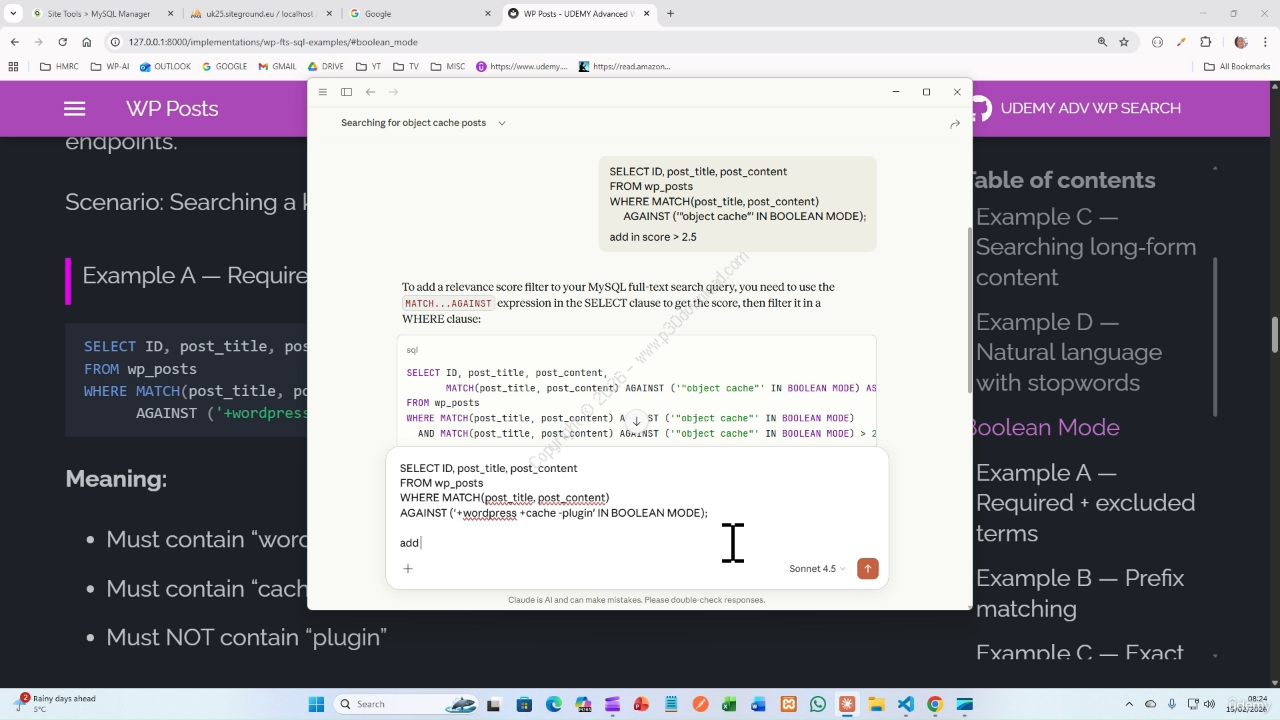Viewport: 1280px width, 720px height.
Task: Click the back arrow in Claude window
Action: [x=370, y=92]
